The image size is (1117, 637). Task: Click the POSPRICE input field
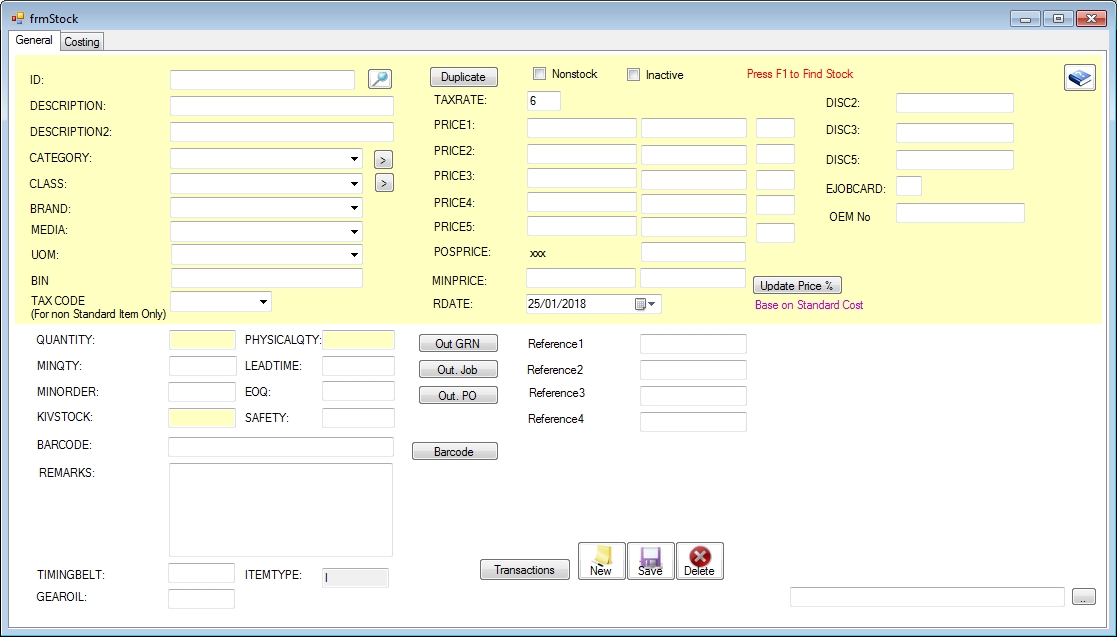[693, 252]
